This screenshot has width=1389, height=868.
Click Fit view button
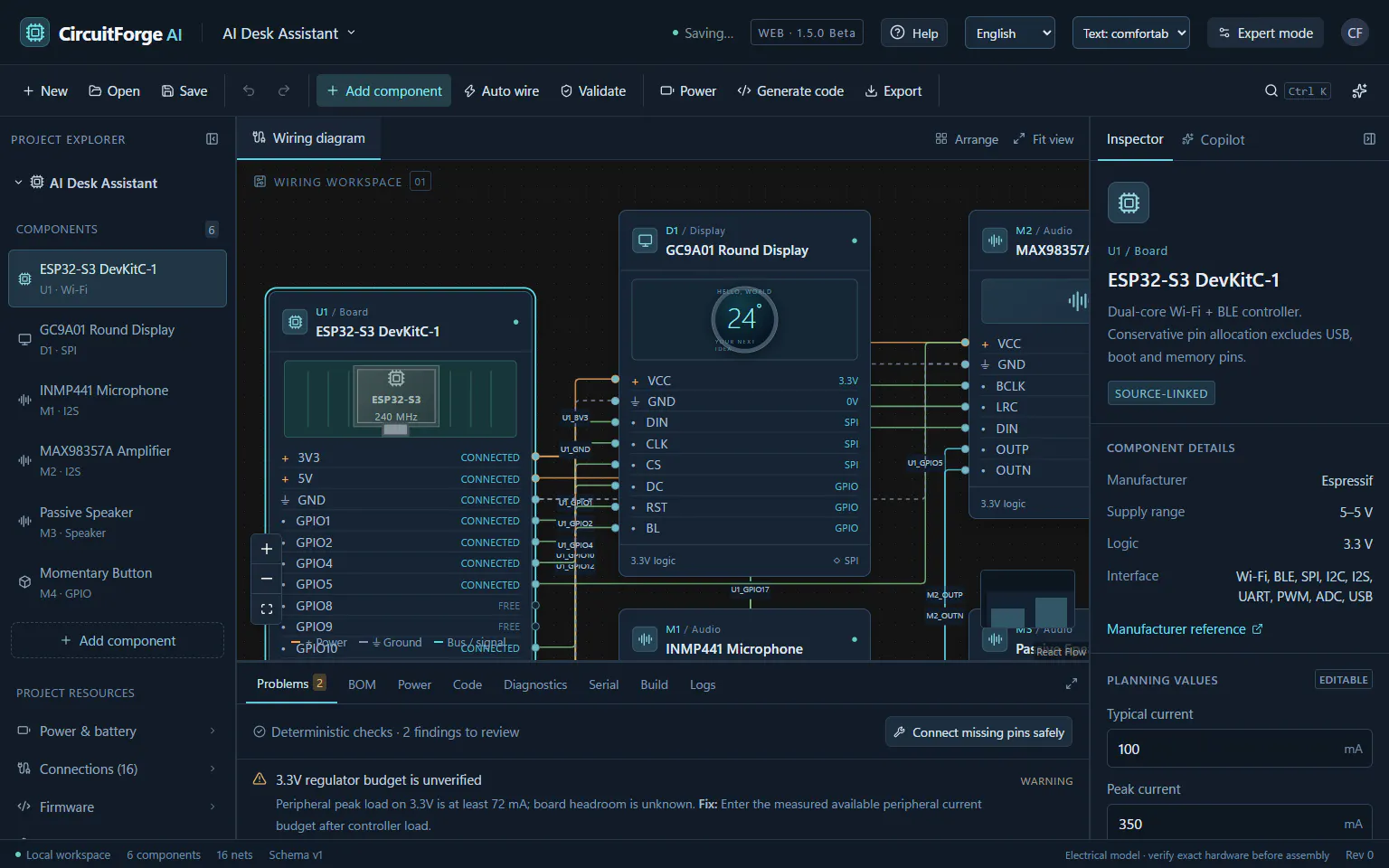(x=1044, y=139)
